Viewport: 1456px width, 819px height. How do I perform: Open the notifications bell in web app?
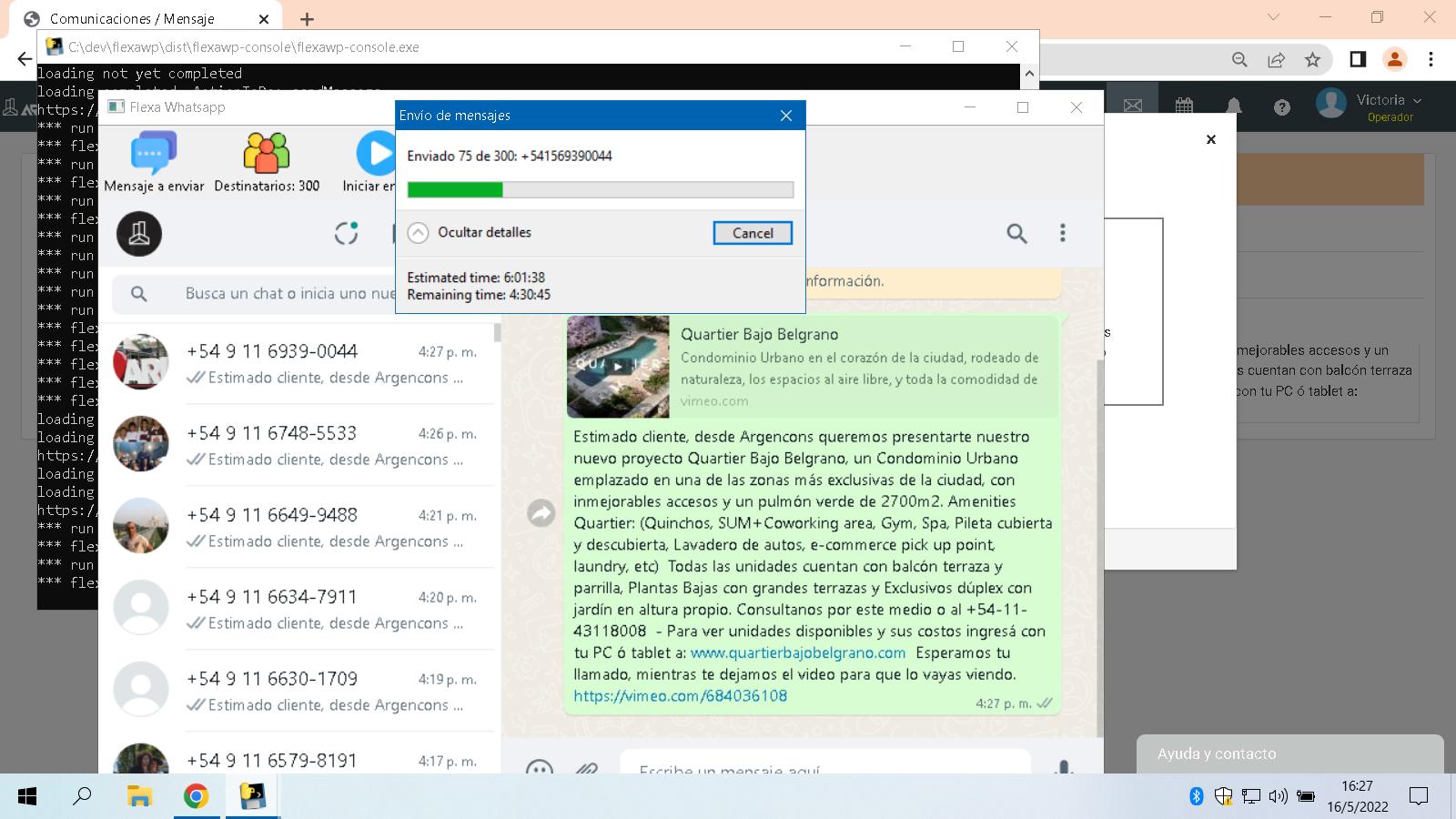[x=1234, y=106]
